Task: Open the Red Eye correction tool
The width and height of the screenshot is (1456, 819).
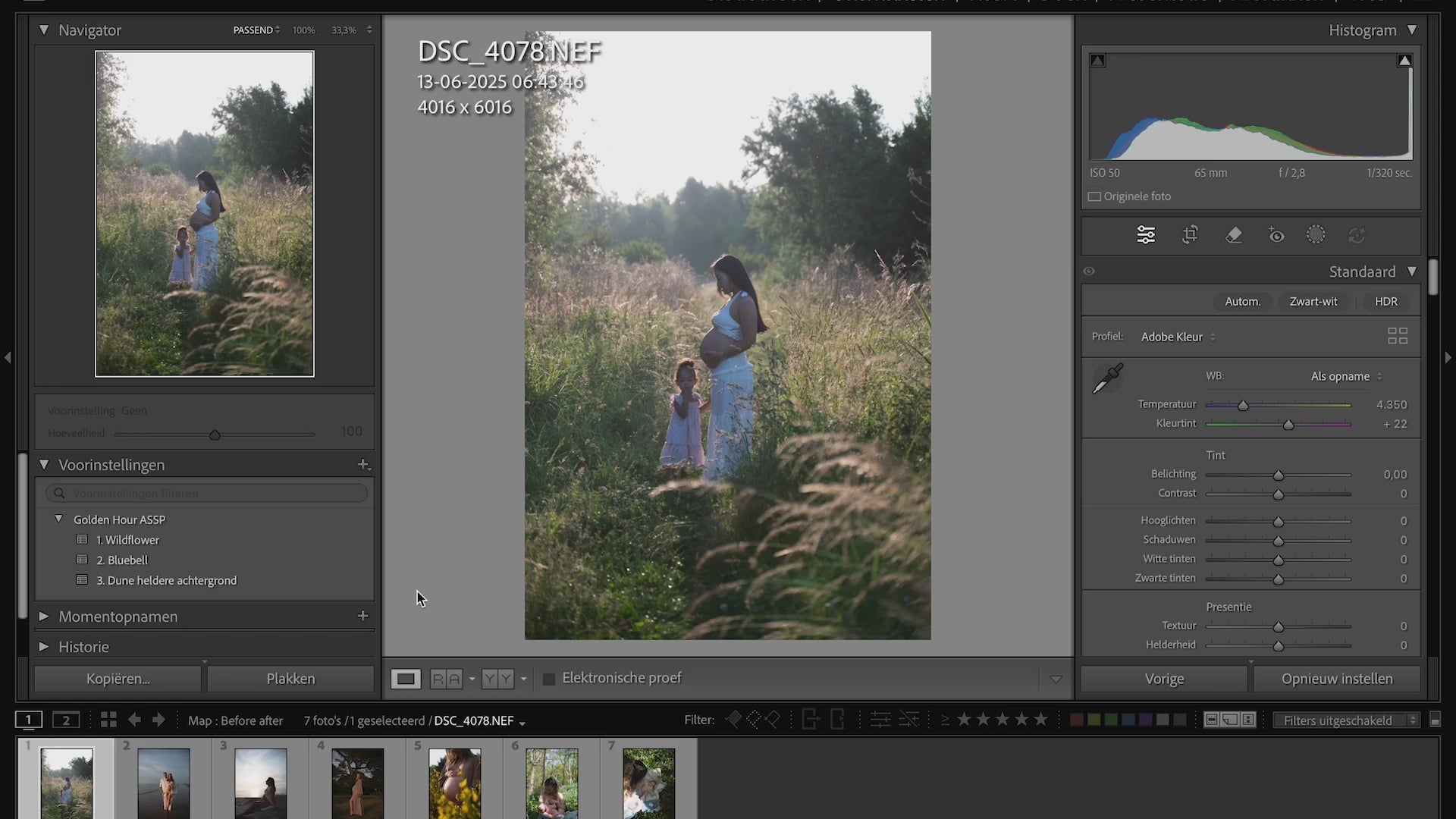Action: pyautogui.click(x=1276, y=235)
